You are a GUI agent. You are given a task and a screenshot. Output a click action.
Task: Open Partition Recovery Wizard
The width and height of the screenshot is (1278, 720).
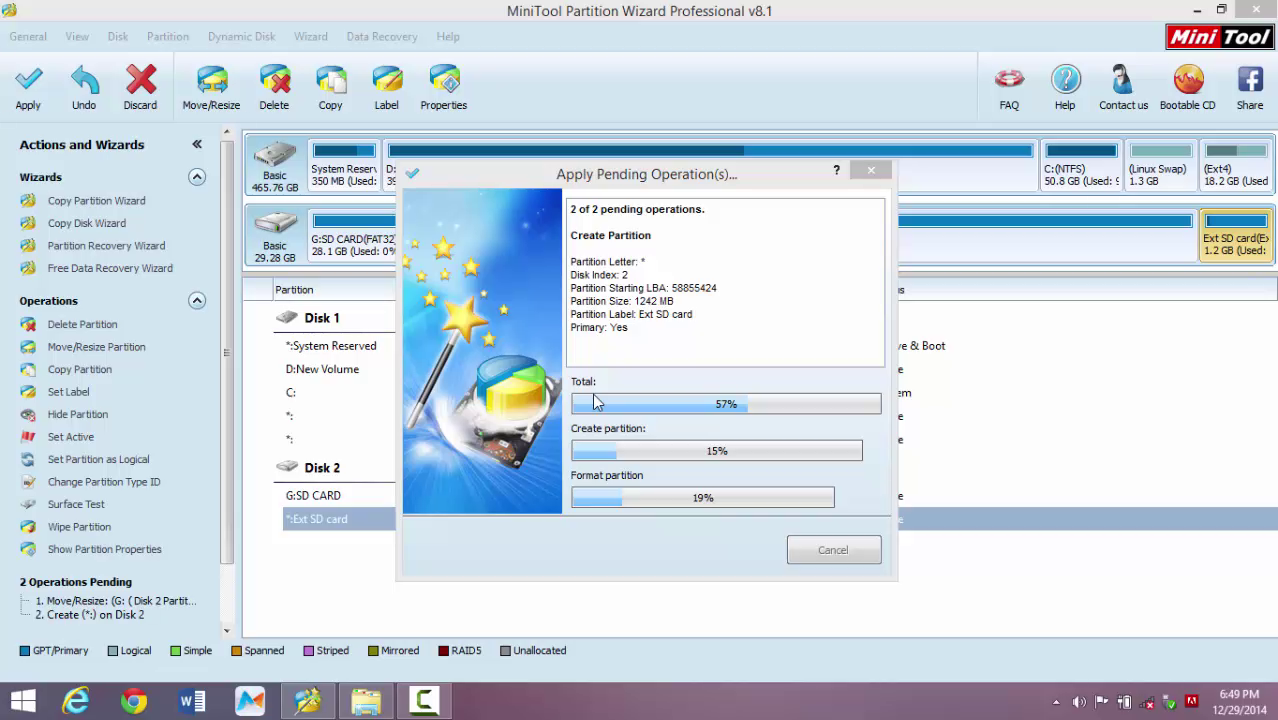[106, 246]
